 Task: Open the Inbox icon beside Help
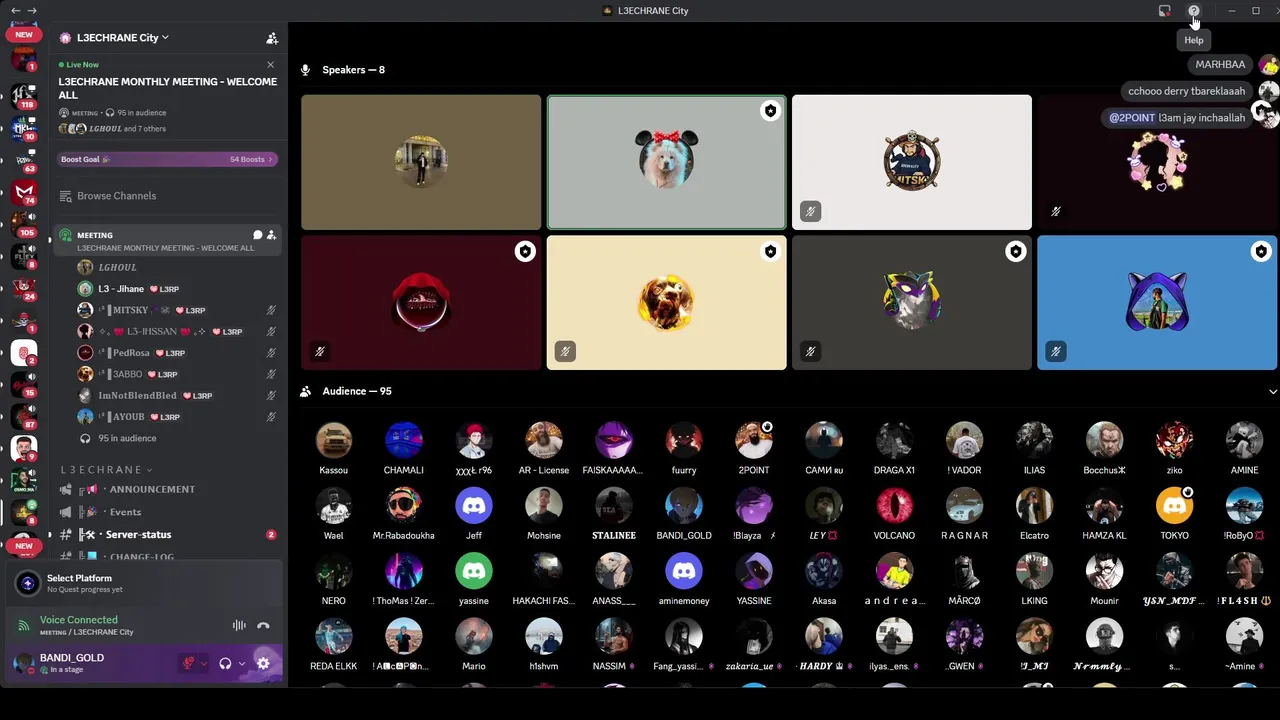(x=1165, y=11)
